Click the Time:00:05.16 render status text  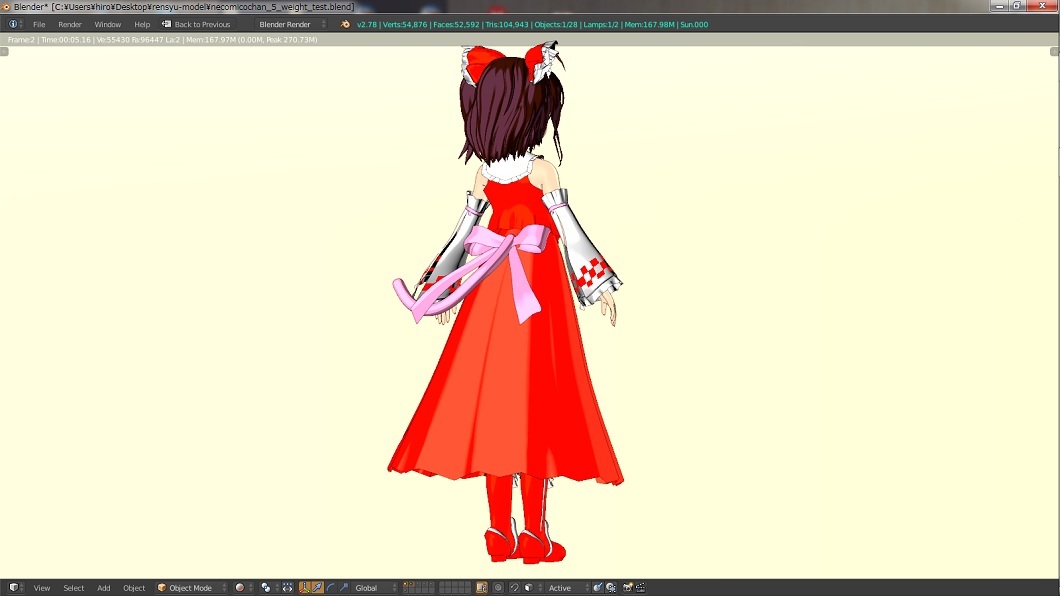point(66,40)
